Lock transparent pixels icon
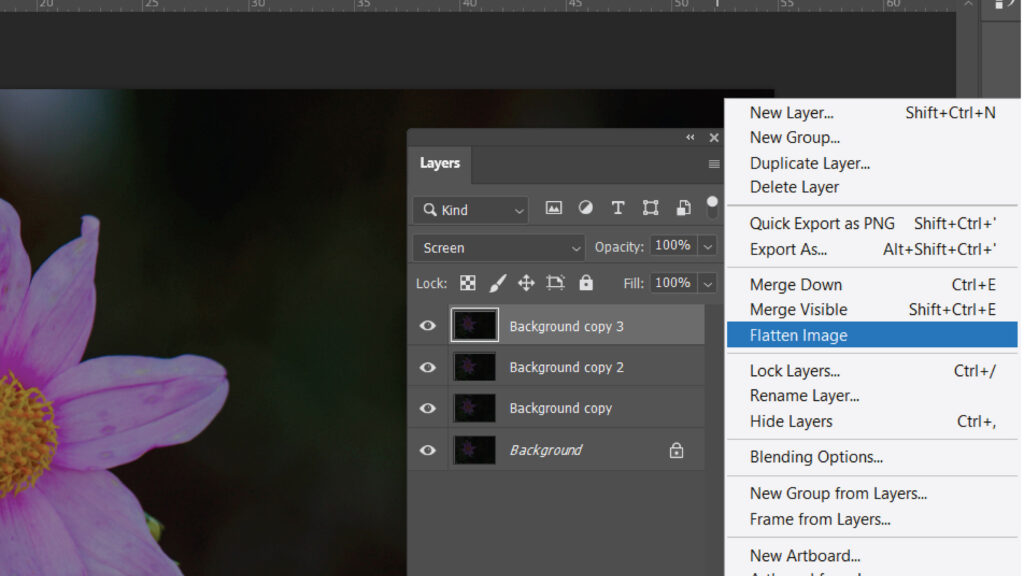Image resolution: width=1024 pixels, height=576 pixels. tap(468, 283)
